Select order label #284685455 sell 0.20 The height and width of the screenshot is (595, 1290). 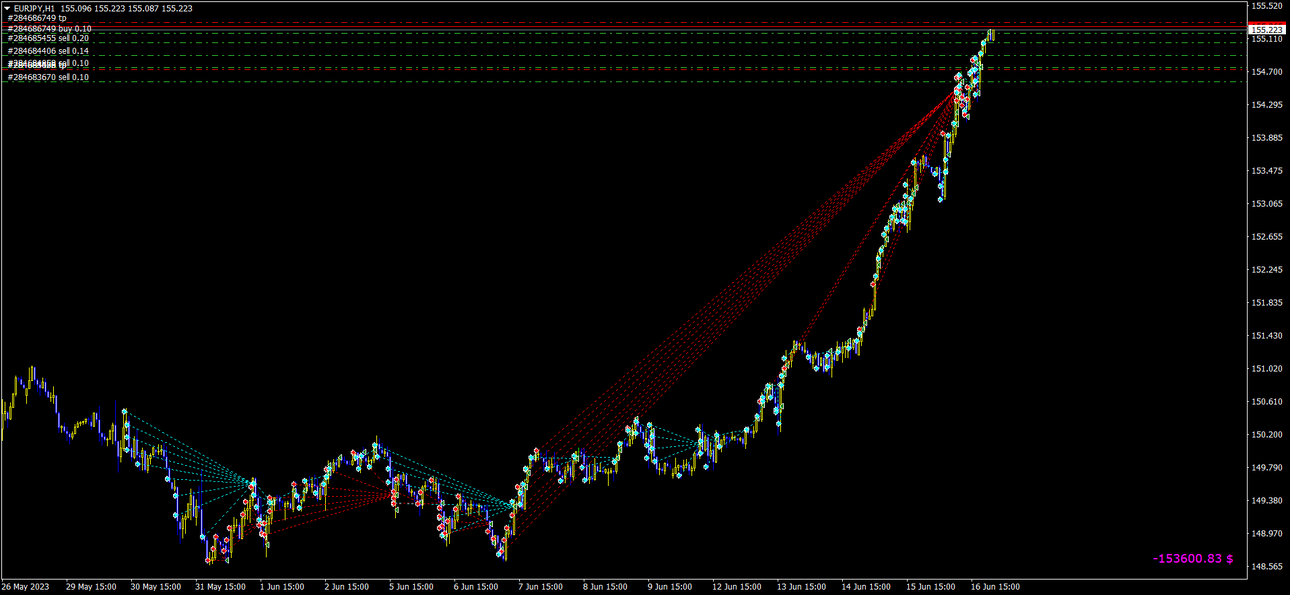(48, 38)
